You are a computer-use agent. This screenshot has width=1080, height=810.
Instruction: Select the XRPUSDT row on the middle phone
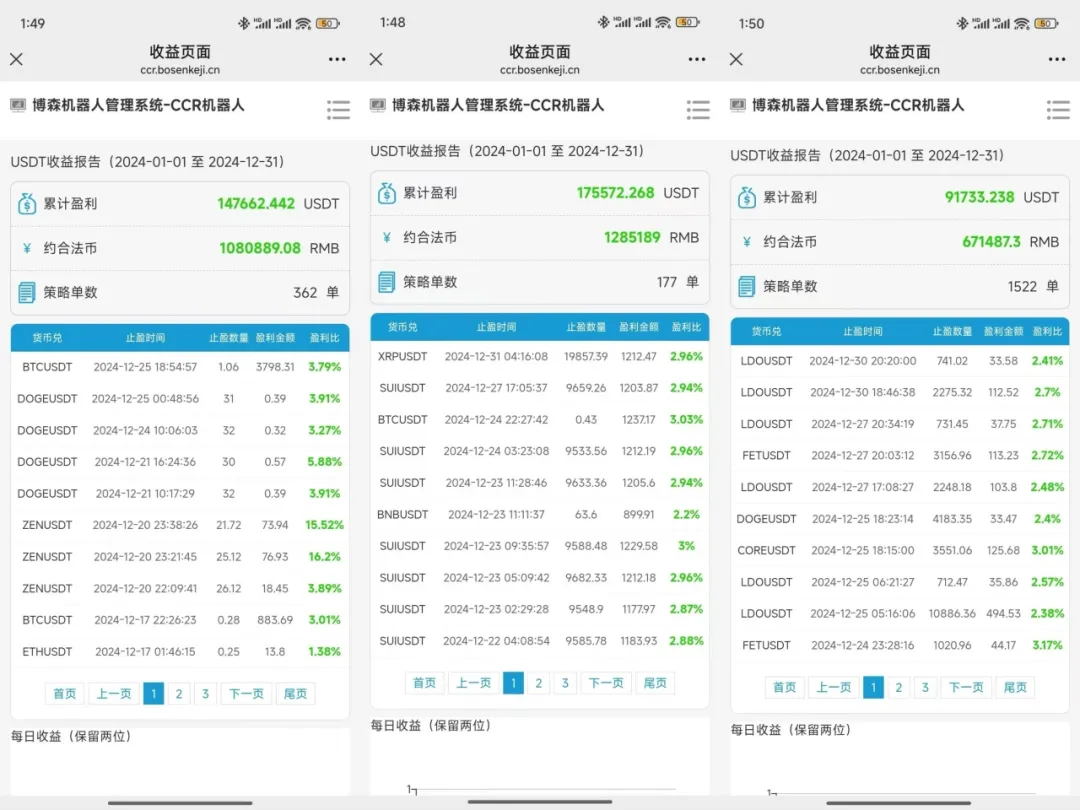tap(540, 356)
